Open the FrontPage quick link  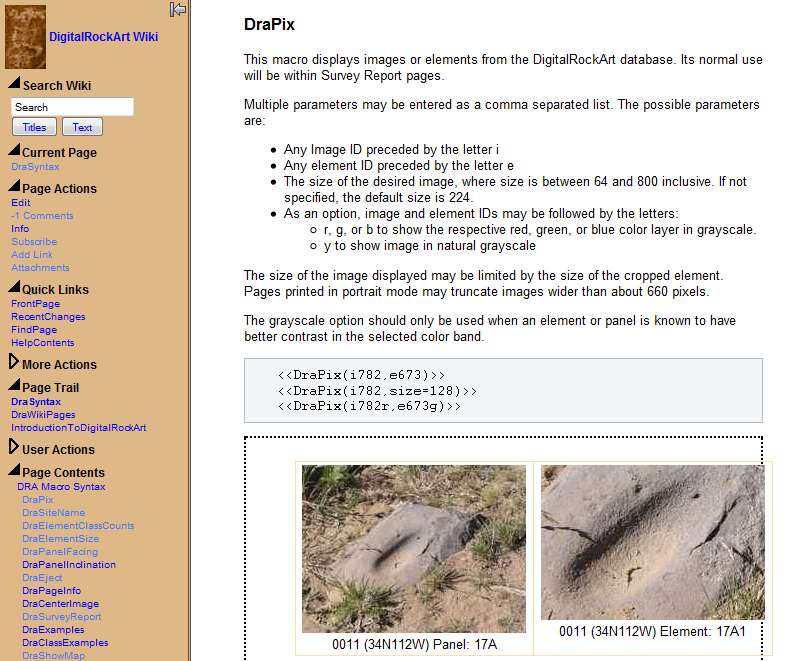pyautogui.click(x=35, y=304)
